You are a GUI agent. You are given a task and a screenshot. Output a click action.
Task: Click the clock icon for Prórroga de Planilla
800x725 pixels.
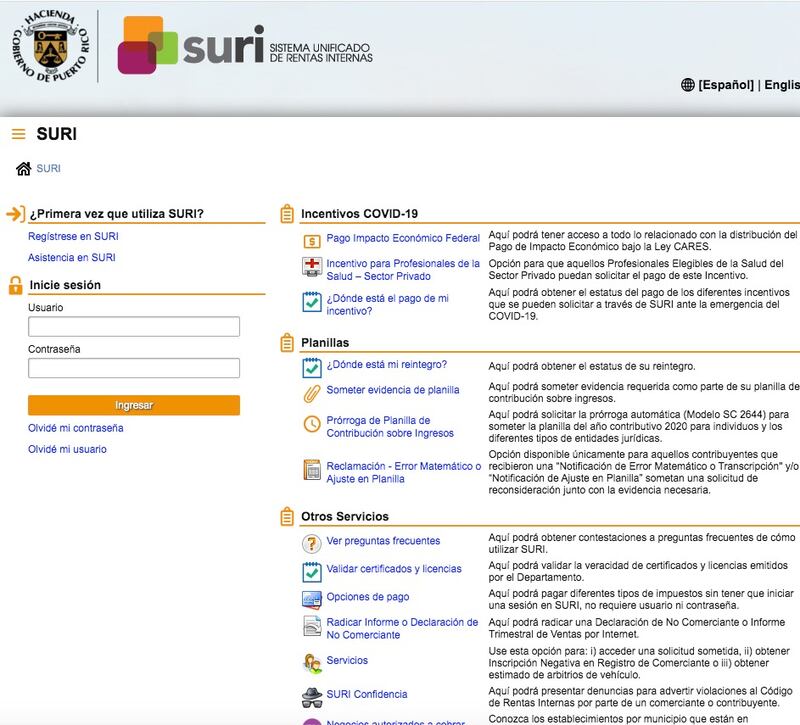[x=312, y=424]
